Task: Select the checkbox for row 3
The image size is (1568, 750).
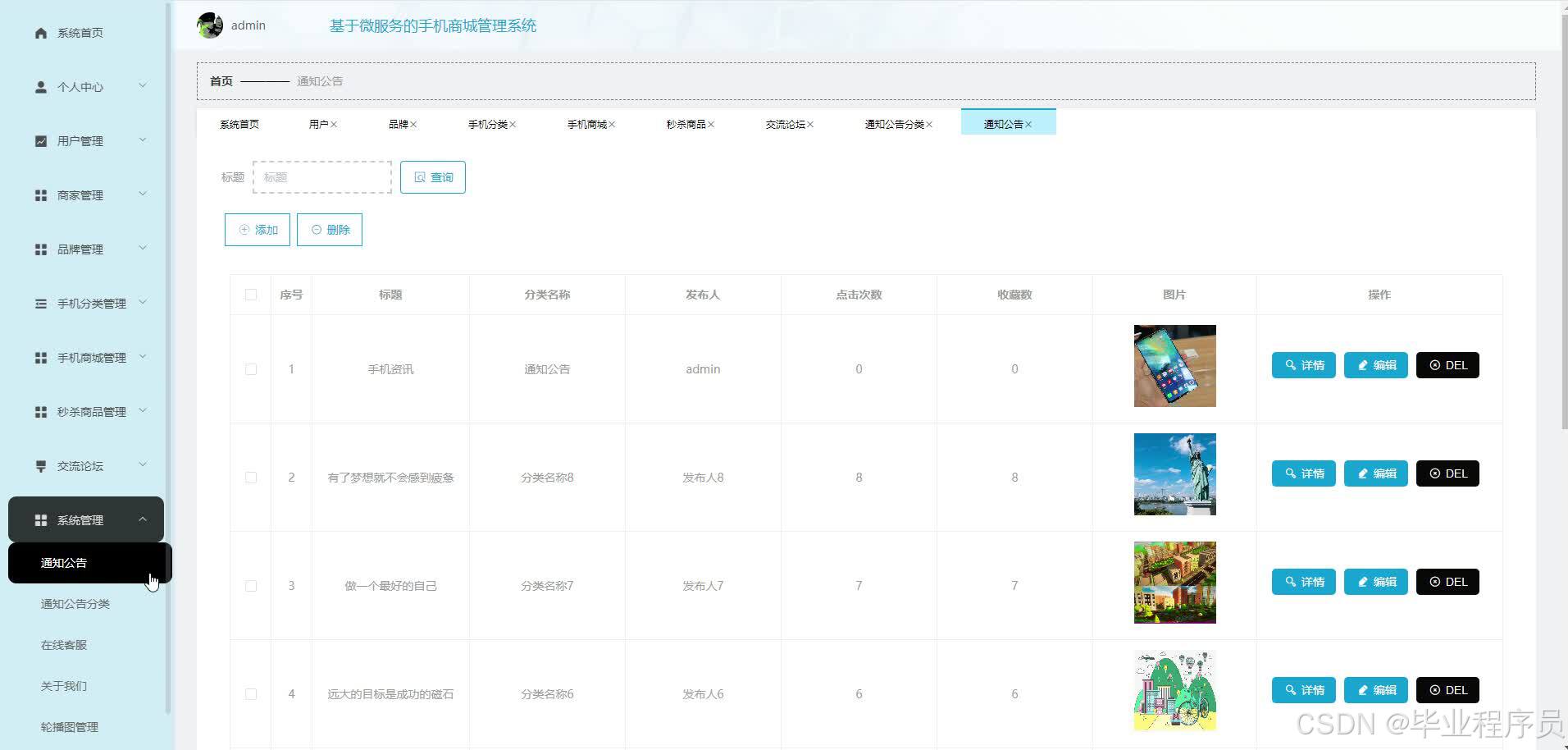Action: click(251, 586)
